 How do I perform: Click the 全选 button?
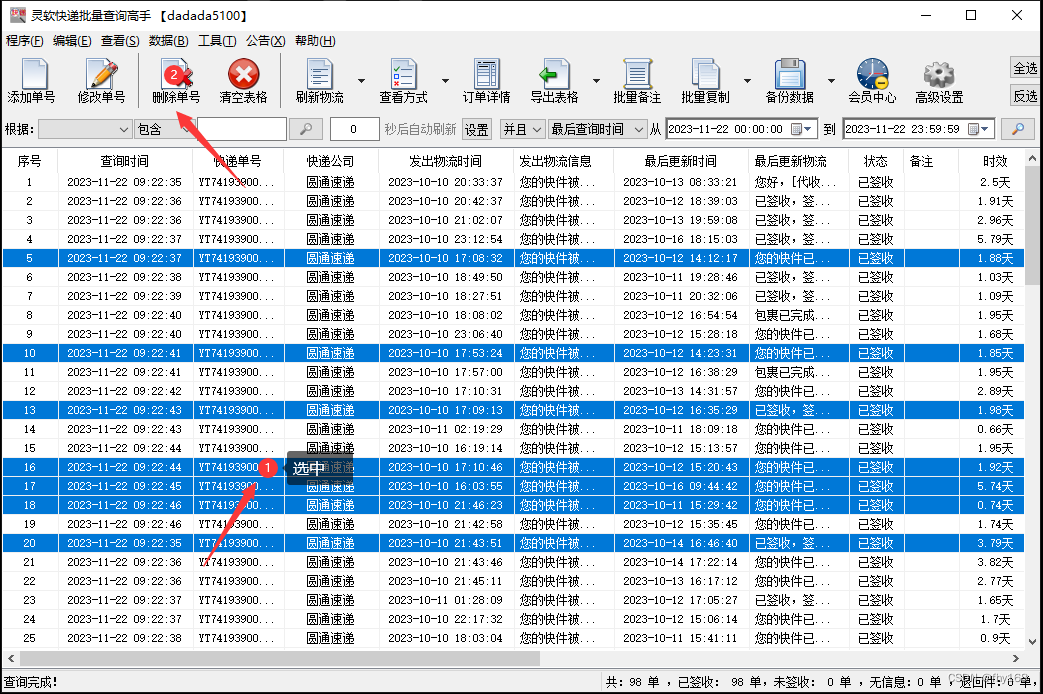(1025, 68)
